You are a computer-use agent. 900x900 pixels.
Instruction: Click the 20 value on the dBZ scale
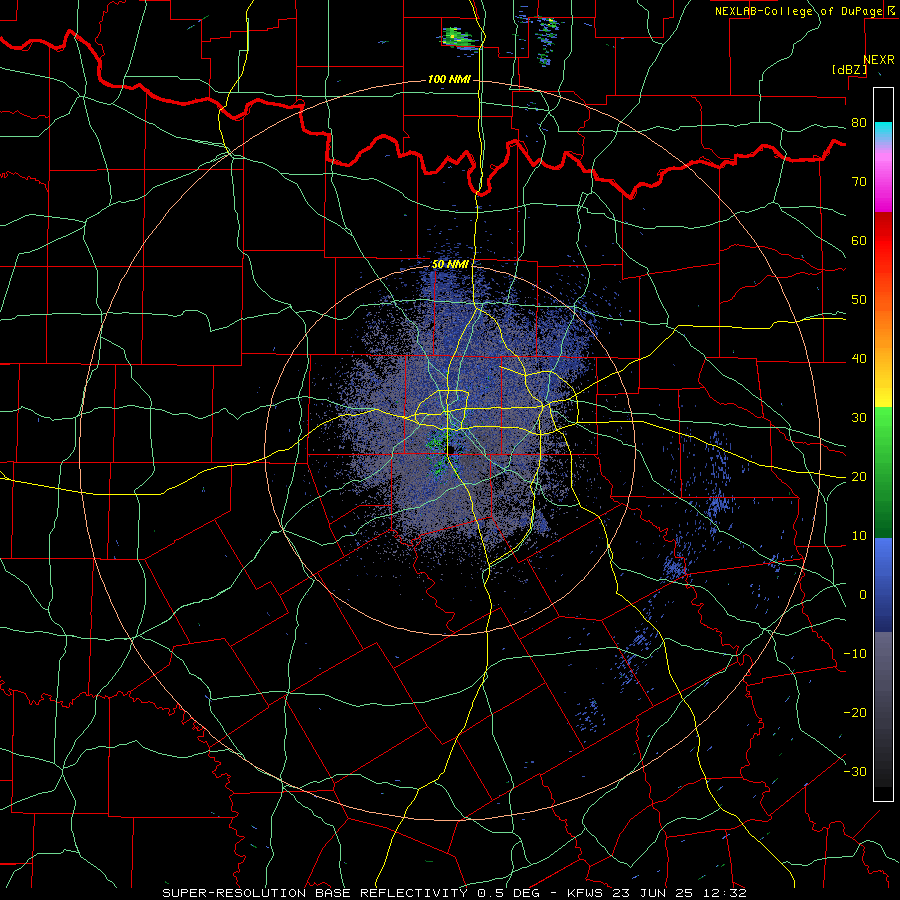click(x=859, y=477)
